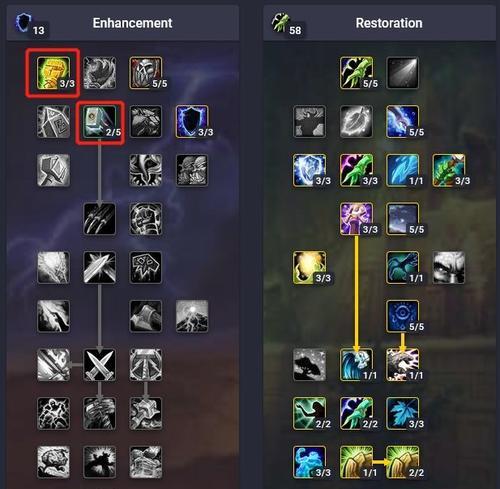Select the Enhancing Totems talent showing 3/3
The width and height of the screenshot is (500, 489).
[53, 73]
